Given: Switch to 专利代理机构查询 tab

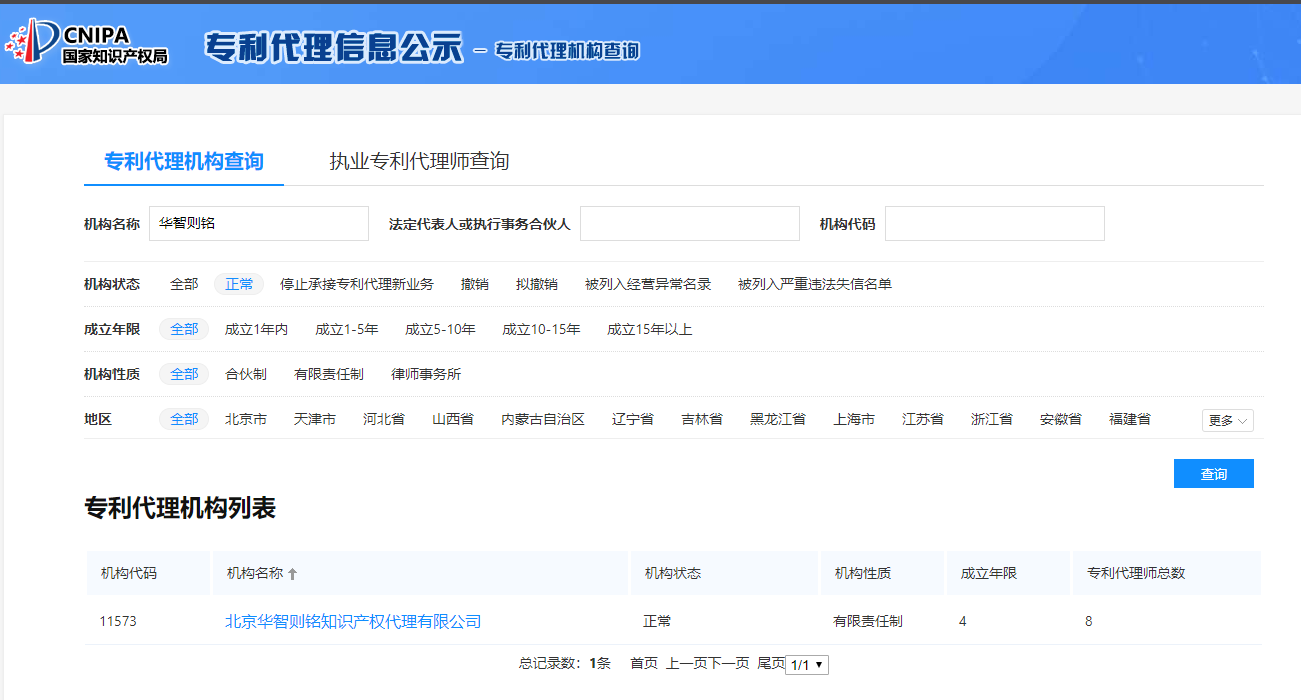Looking at the screenshot, I should [x=184, y=161].
